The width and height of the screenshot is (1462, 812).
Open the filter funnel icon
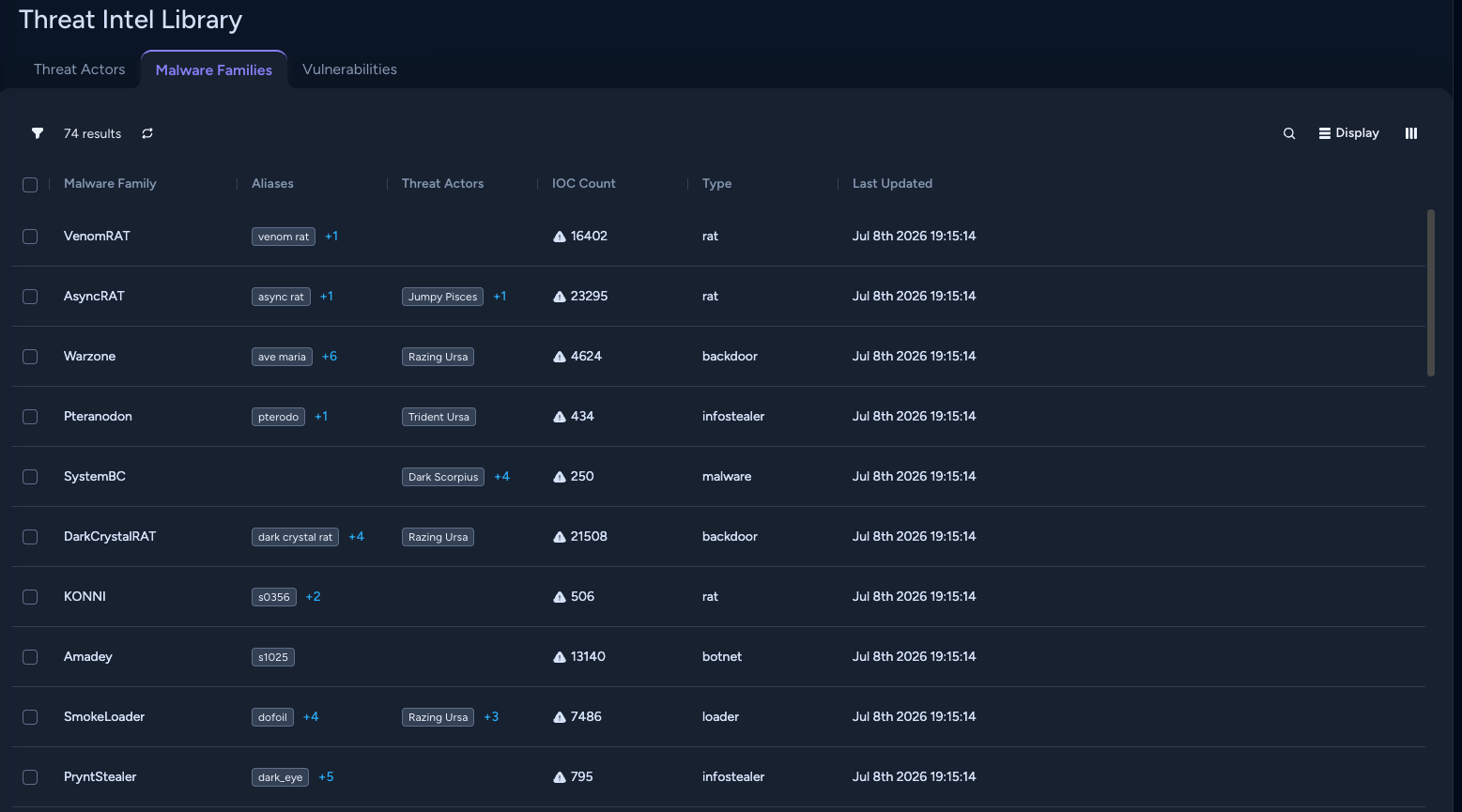coord(38,133)
